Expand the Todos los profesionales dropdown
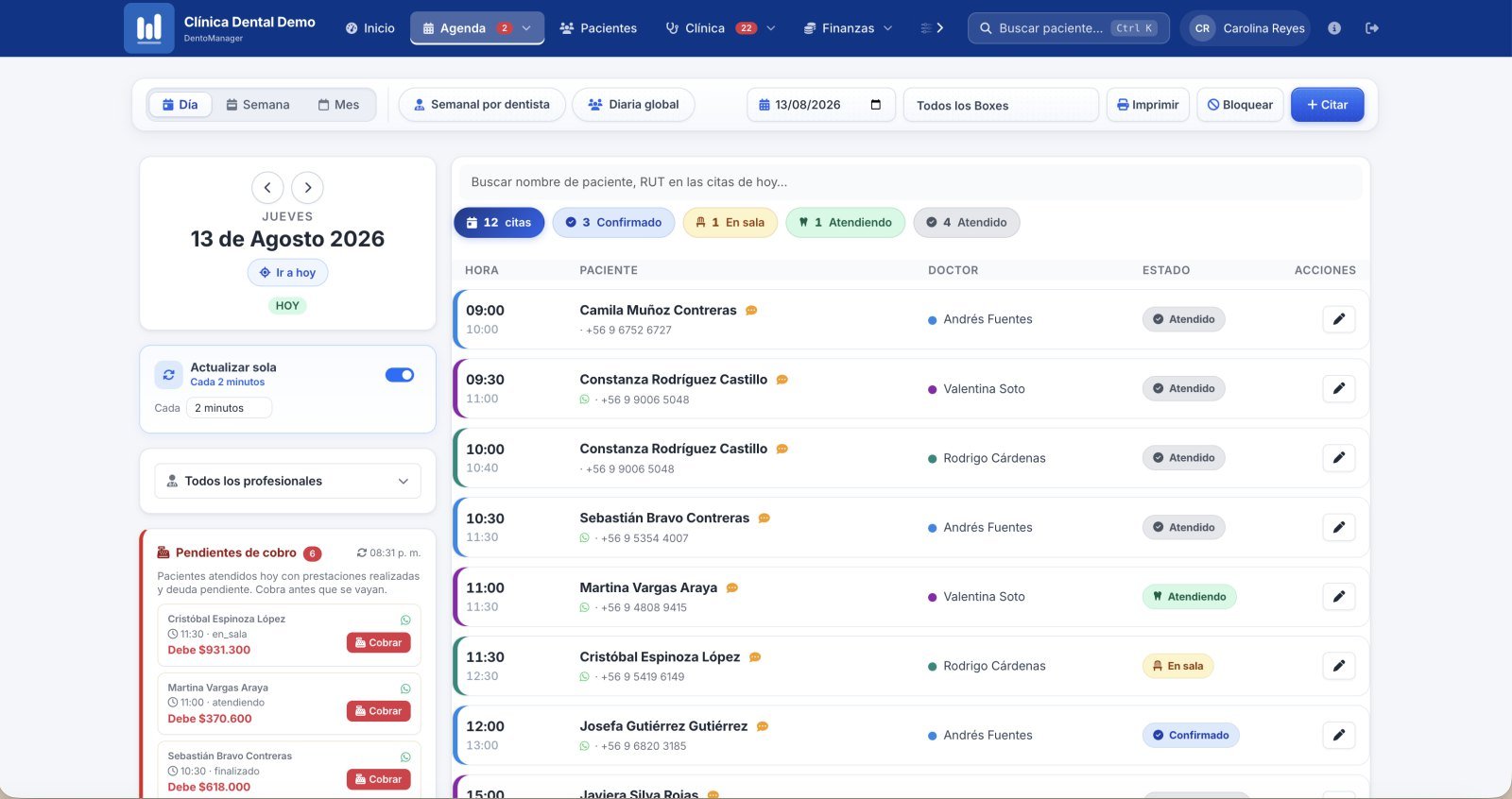Viewport: 1512px width, 799px height. 287,481
